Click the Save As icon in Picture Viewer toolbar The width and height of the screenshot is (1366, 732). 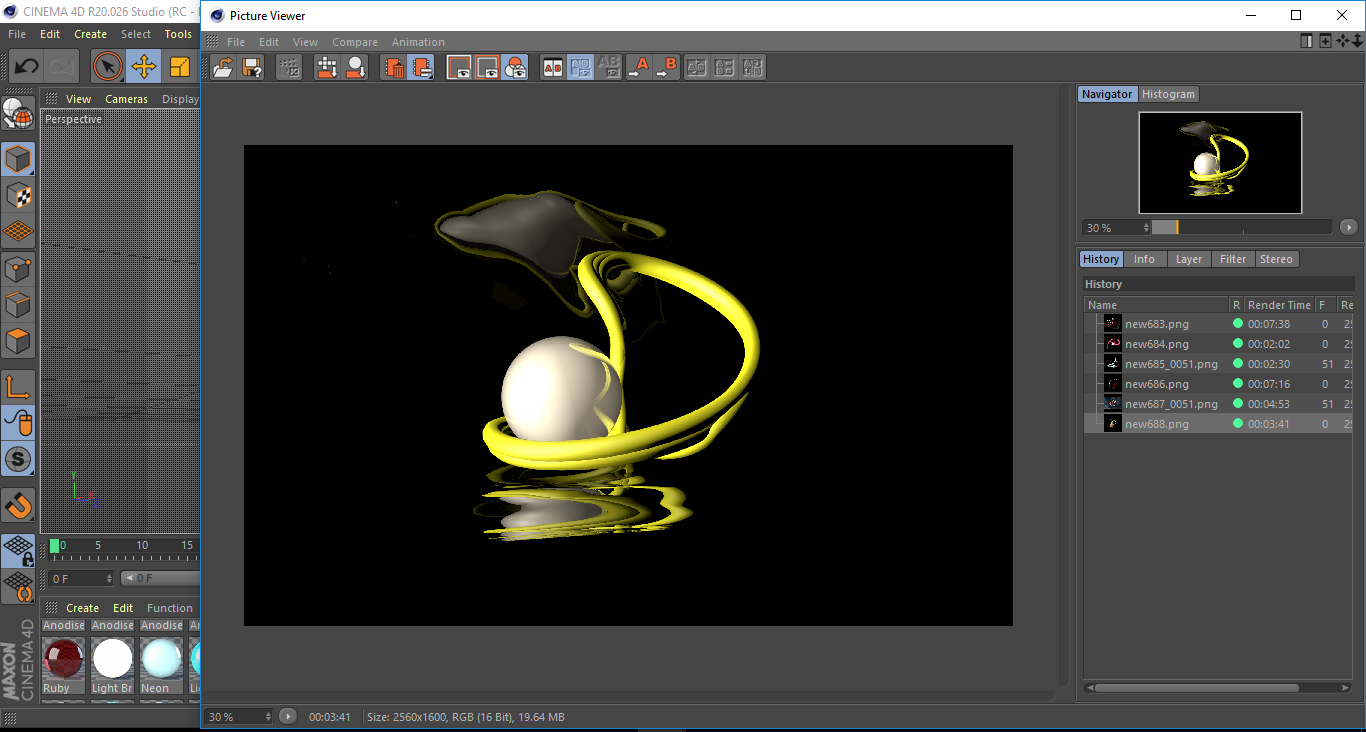252,67
